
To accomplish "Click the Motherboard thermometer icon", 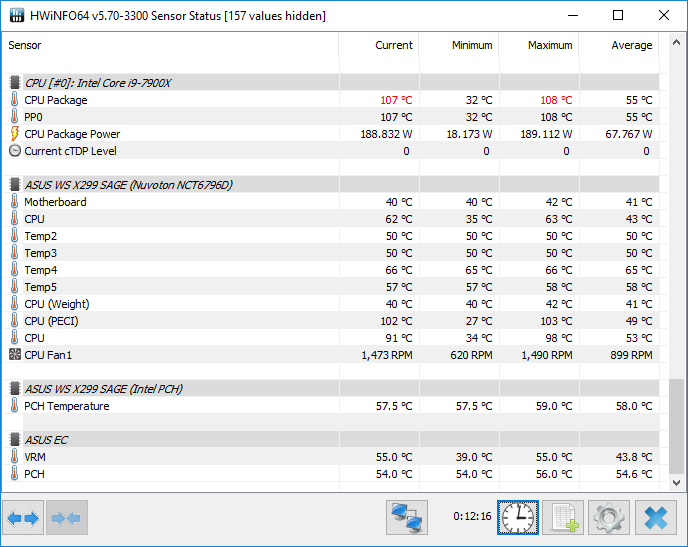I will tap(14, 201).
